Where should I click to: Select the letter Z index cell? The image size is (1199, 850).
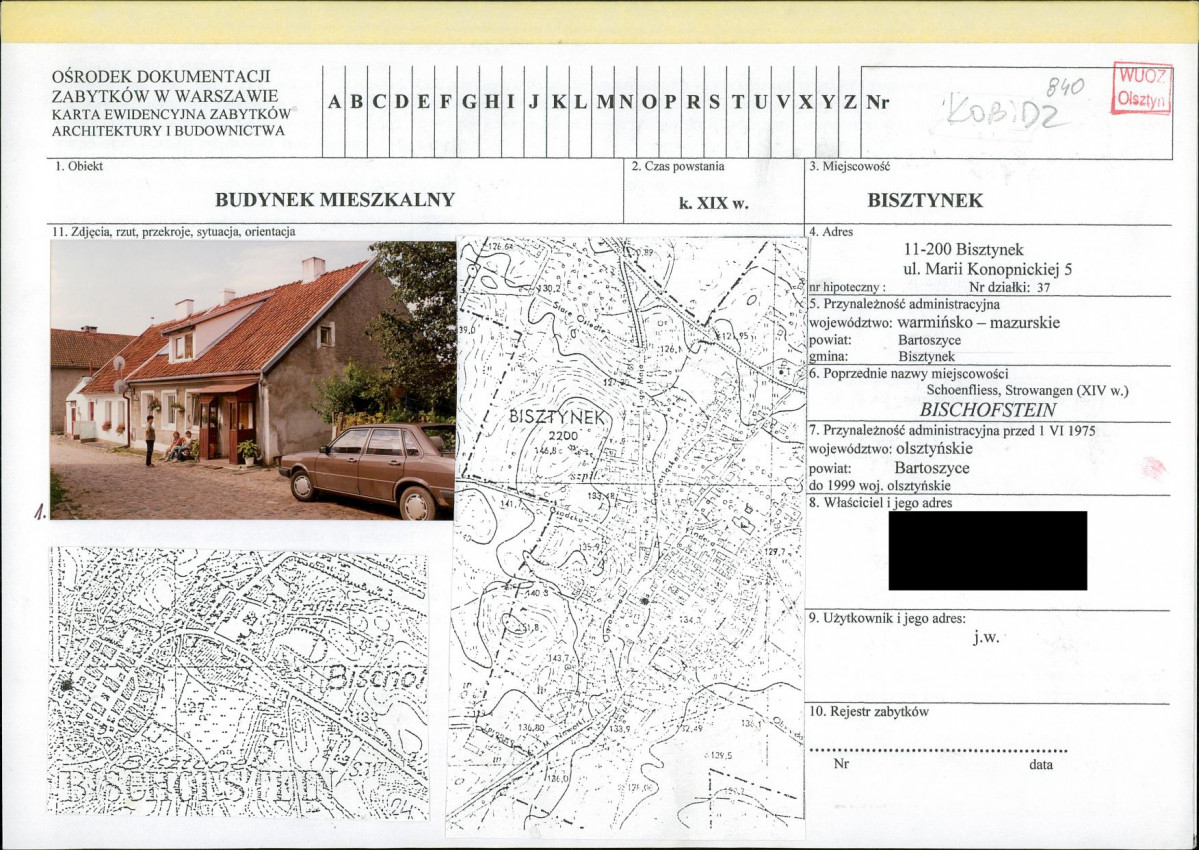coord(850,102)
